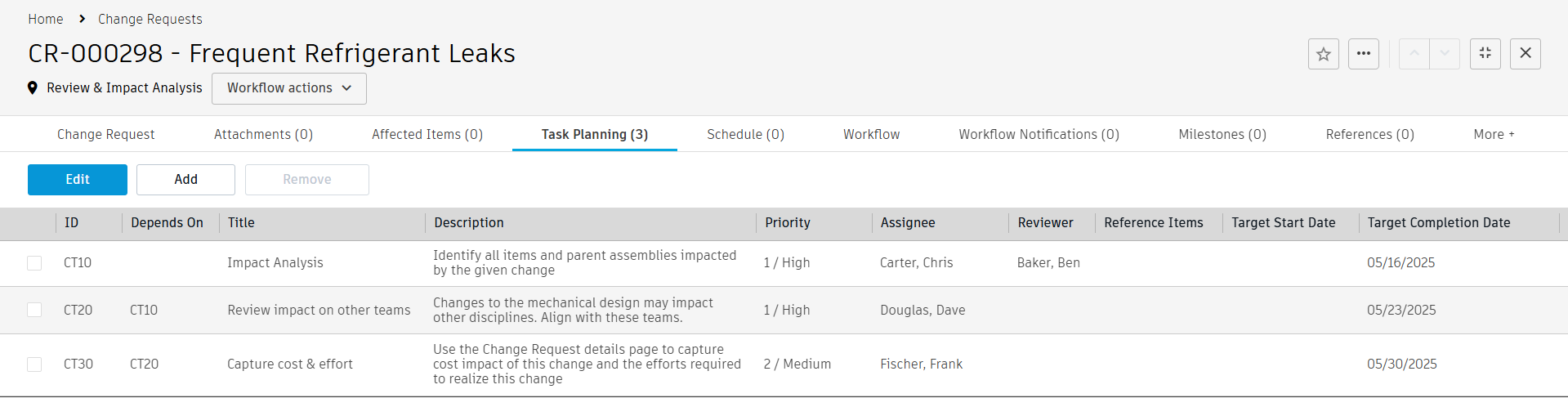The height and width of the screenshot is (398, 1568).
Task: Click the breadcrumb chevron separator
Action: click(x=82, y=19)
